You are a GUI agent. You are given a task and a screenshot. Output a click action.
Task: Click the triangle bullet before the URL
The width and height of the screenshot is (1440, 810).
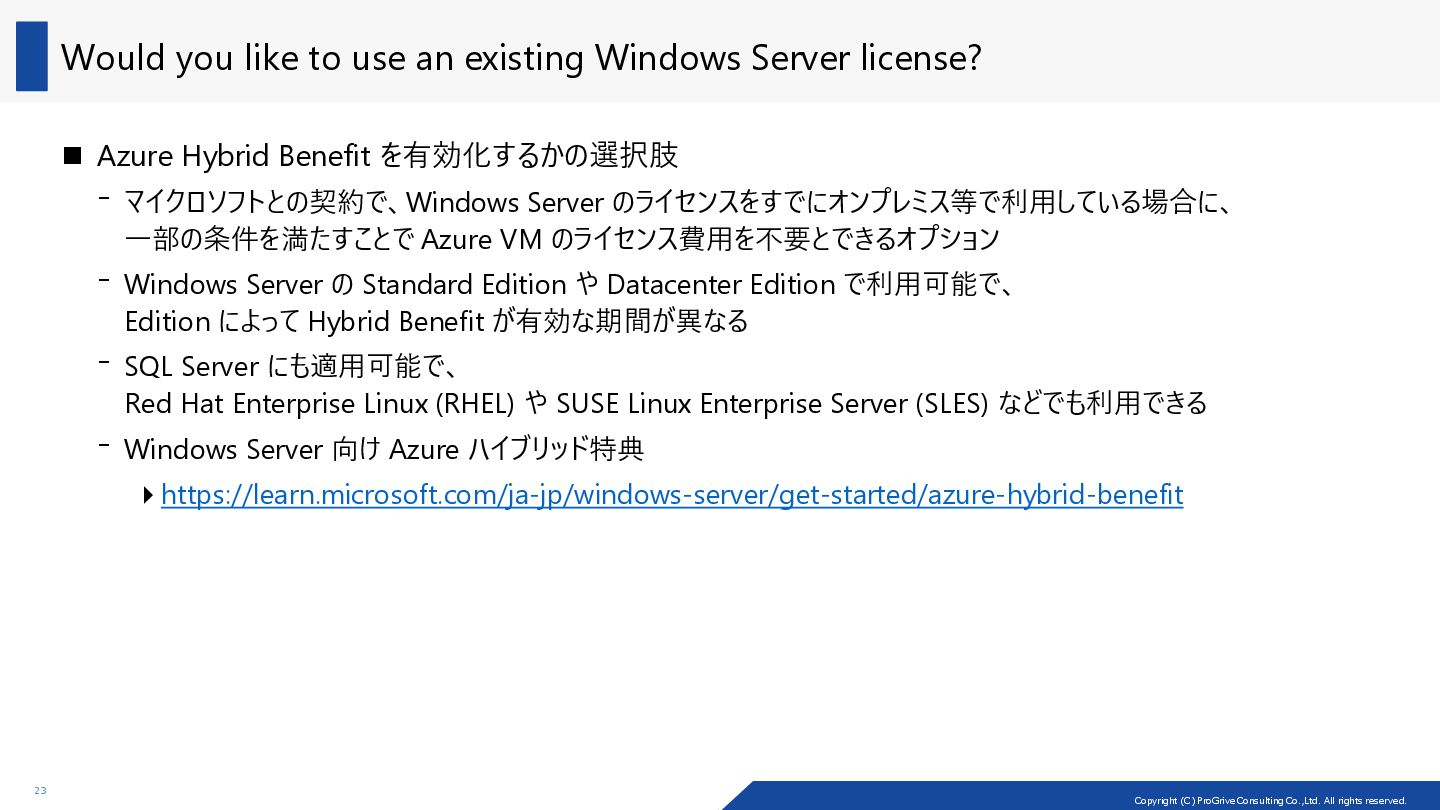[x=148, y=495]
